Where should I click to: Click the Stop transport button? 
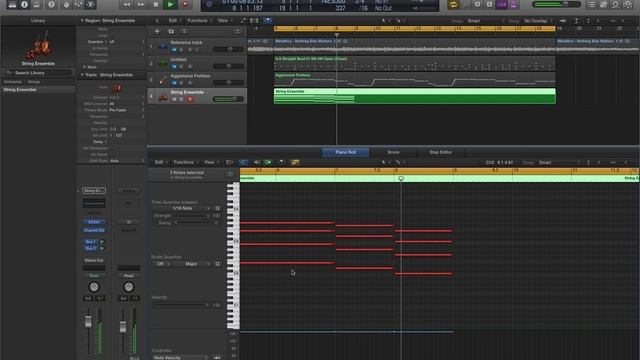(x=156, y=4)
